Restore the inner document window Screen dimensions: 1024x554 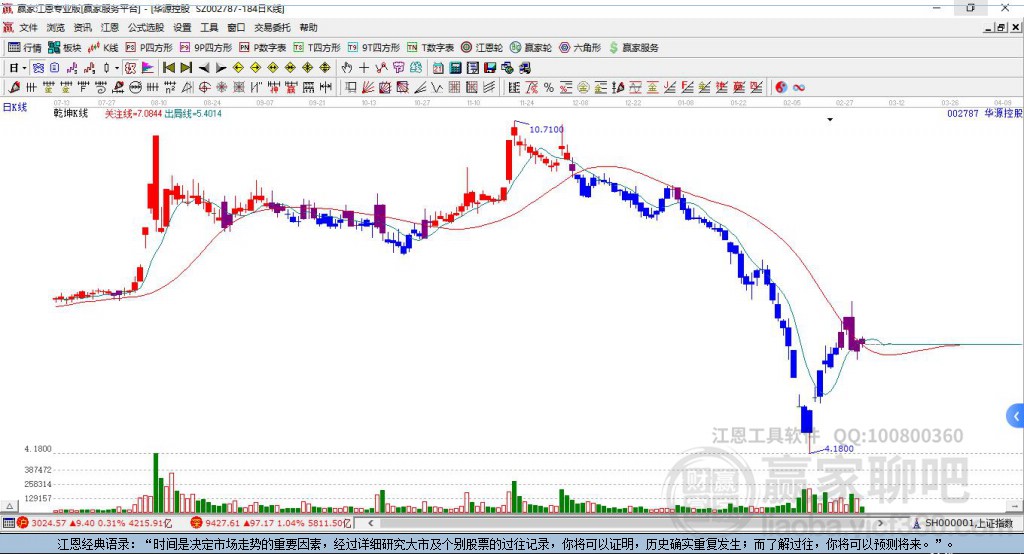pos(1001,27)
